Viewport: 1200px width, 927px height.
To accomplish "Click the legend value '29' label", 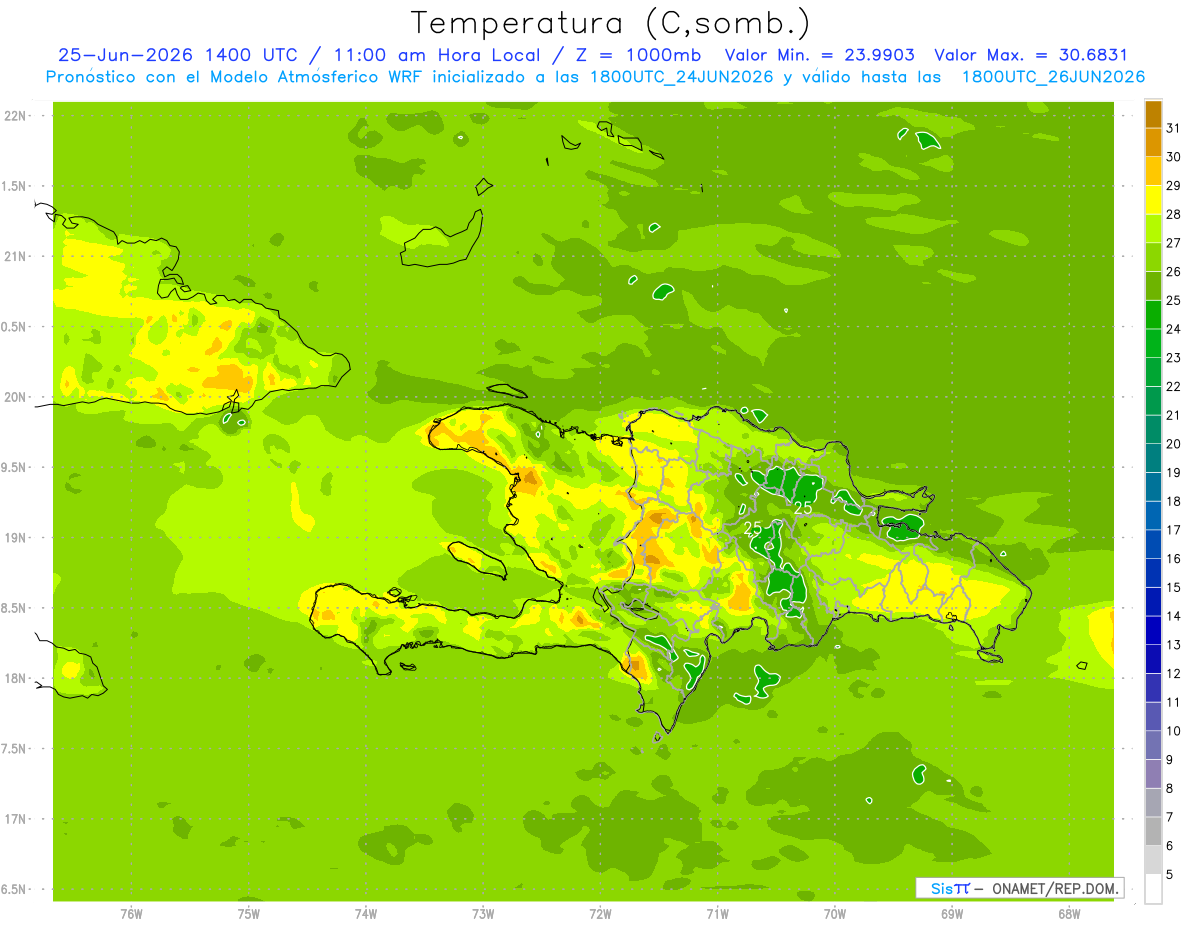I will coord(1174,185).
